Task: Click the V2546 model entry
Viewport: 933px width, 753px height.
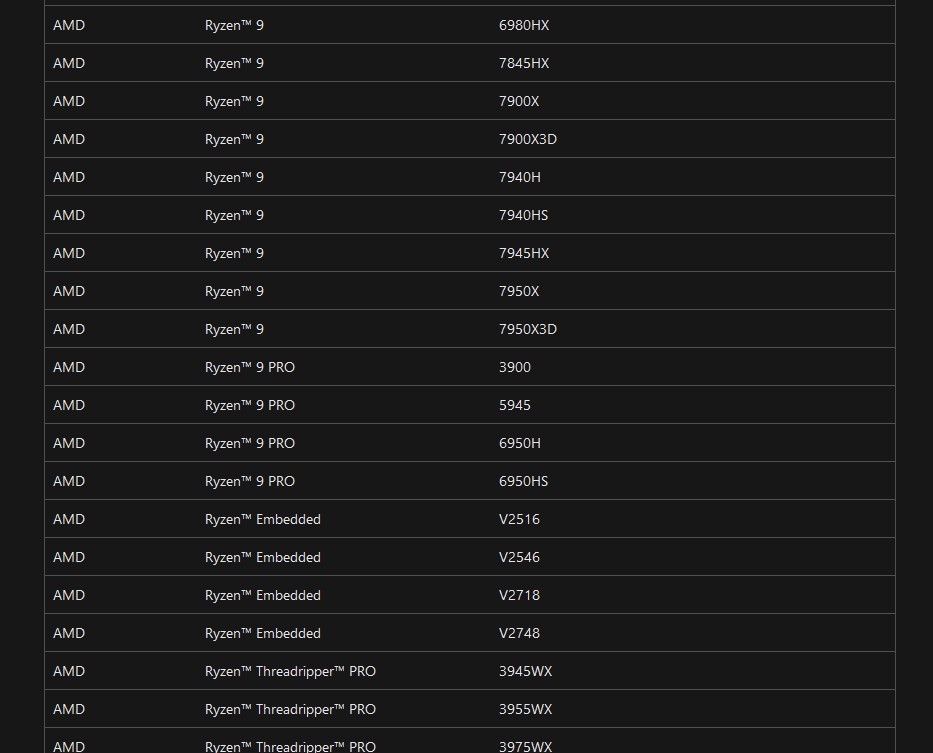Action: 520,557
